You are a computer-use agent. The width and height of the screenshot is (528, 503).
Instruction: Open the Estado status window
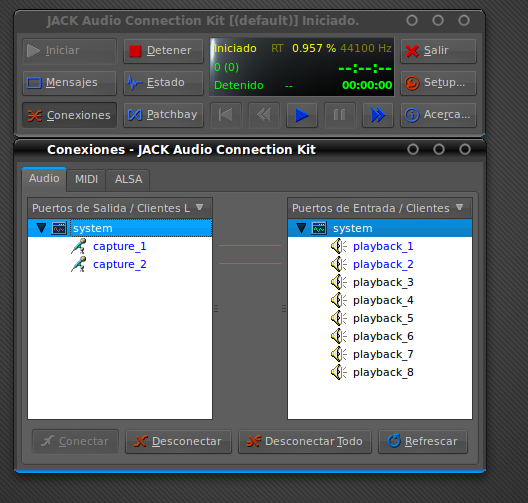coord(163,83)
